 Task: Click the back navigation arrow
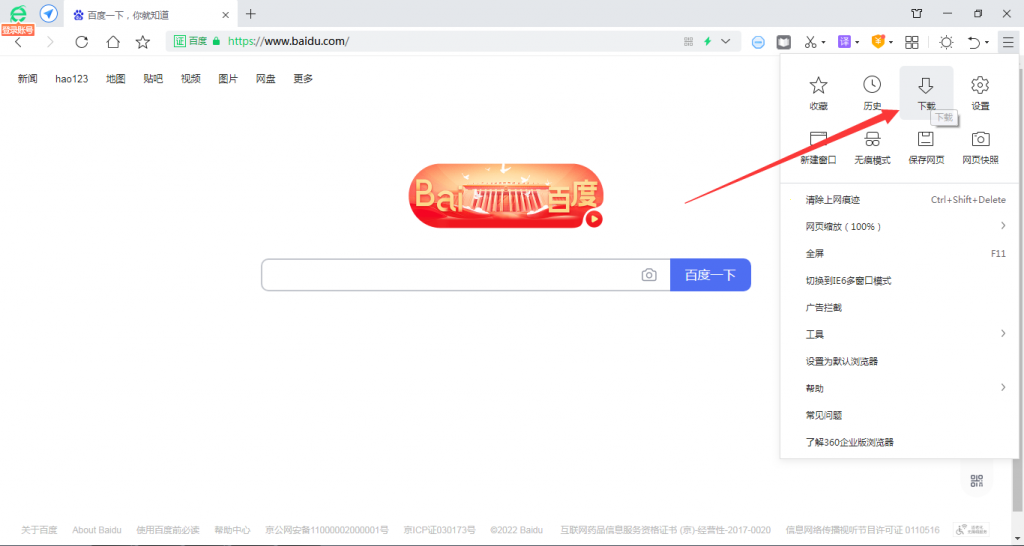(18, 42)
